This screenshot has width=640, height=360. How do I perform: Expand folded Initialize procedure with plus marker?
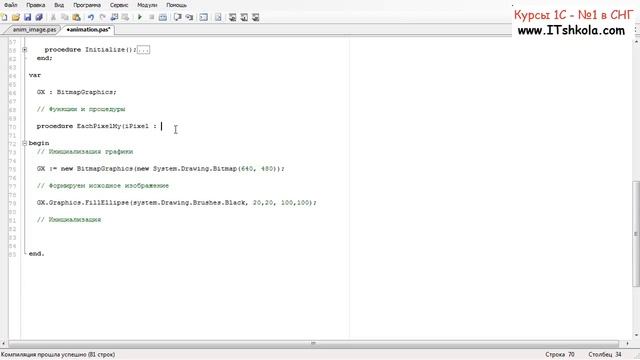(x=24, y=50)
